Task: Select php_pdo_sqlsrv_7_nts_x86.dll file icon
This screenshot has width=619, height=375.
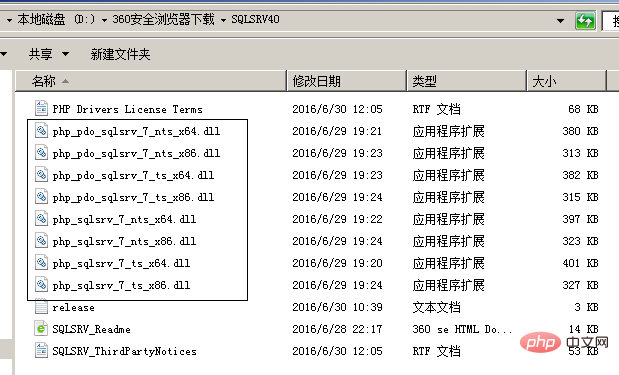Action: [41, 152]
